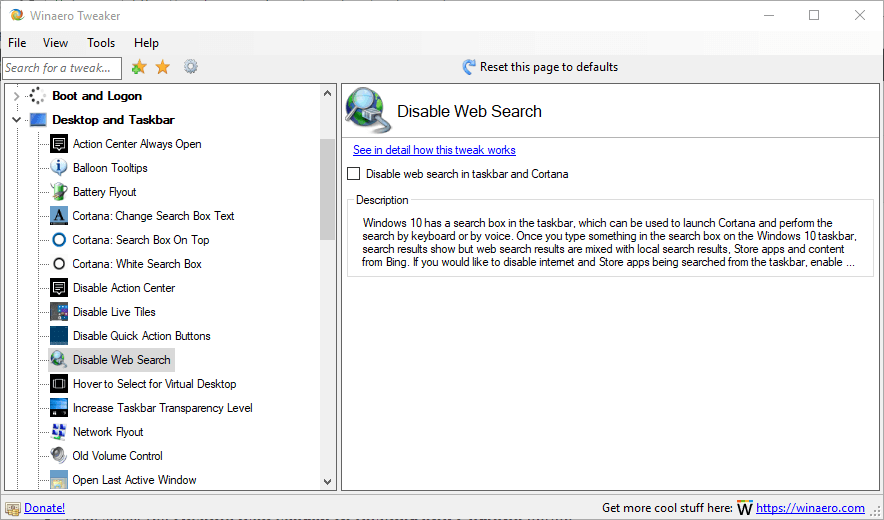Viewport: 884px width, 520px height.
Task: Select Balloon Tooltips tree item
Action: 110,168
